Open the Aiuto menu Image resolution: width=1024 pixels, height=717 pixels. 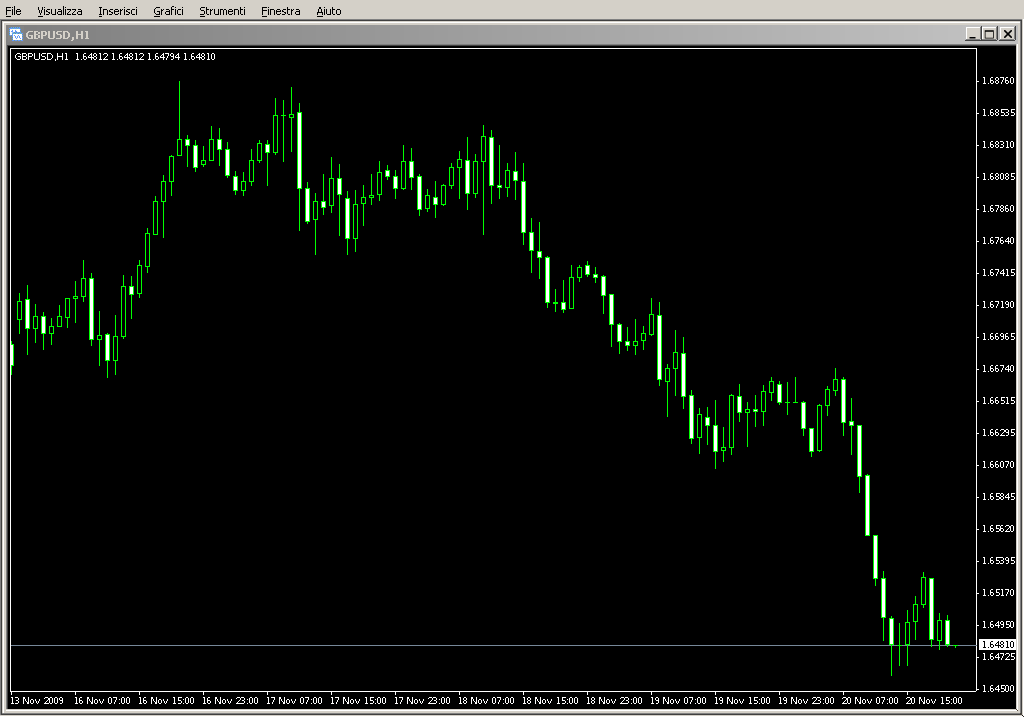(x=328, y=11)
